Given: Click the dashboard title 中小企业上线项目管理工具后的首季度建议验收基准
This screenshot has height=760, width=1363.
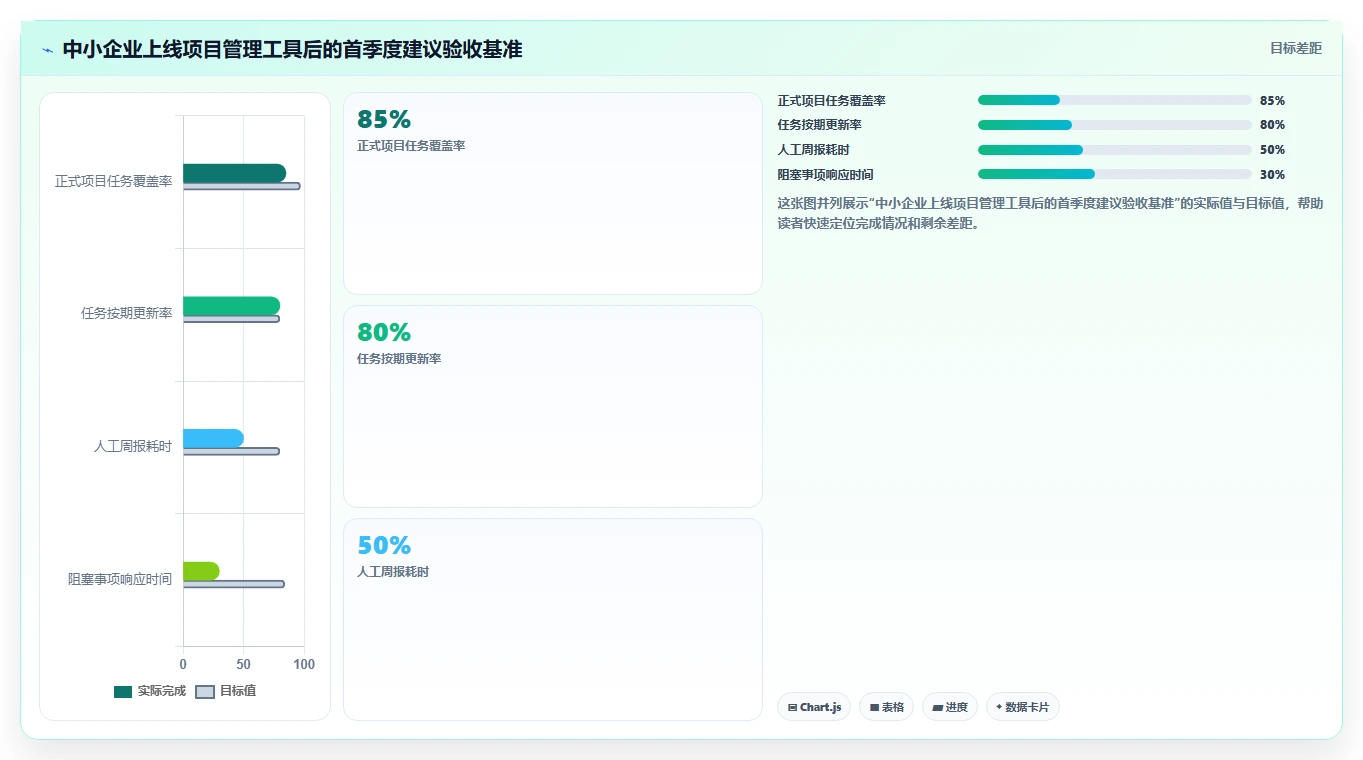Looking at the screenshot, I should pos(292,49).
